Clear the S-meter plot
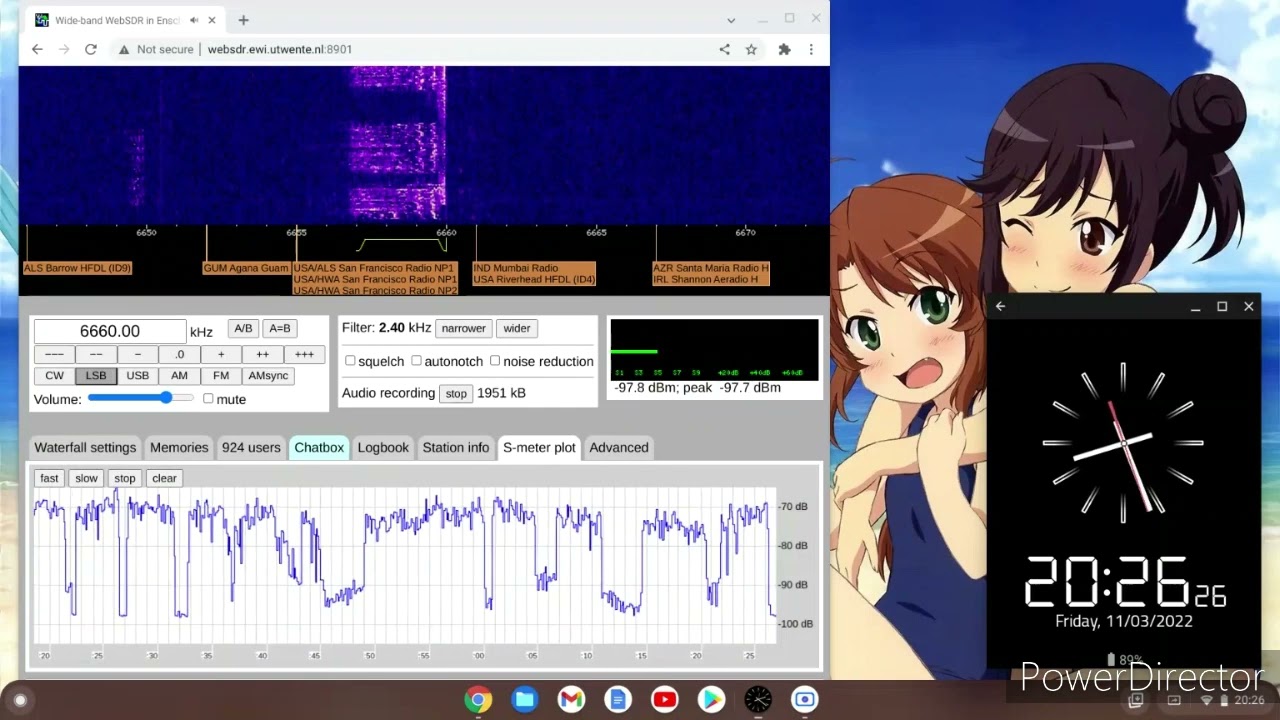 pos(164,478)
